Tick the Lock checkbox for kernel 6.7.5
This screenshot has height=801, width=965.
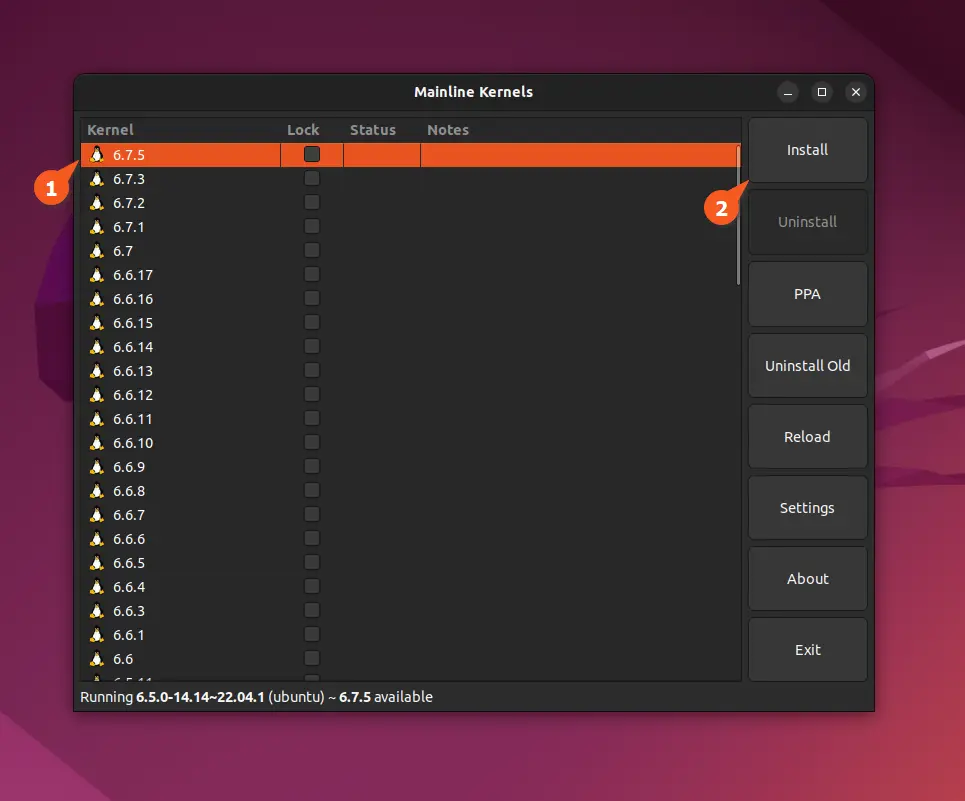pyautogui.click(x=312, y=154)
